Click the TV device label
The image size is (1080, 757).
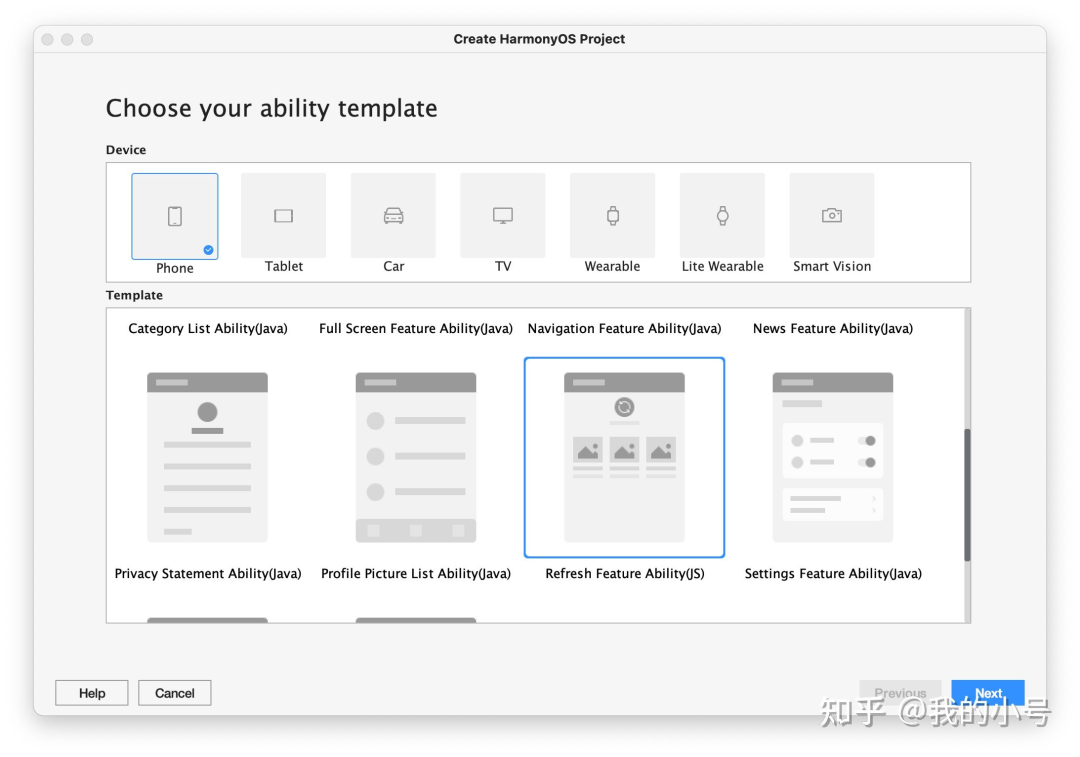click(x=503, y=267)
